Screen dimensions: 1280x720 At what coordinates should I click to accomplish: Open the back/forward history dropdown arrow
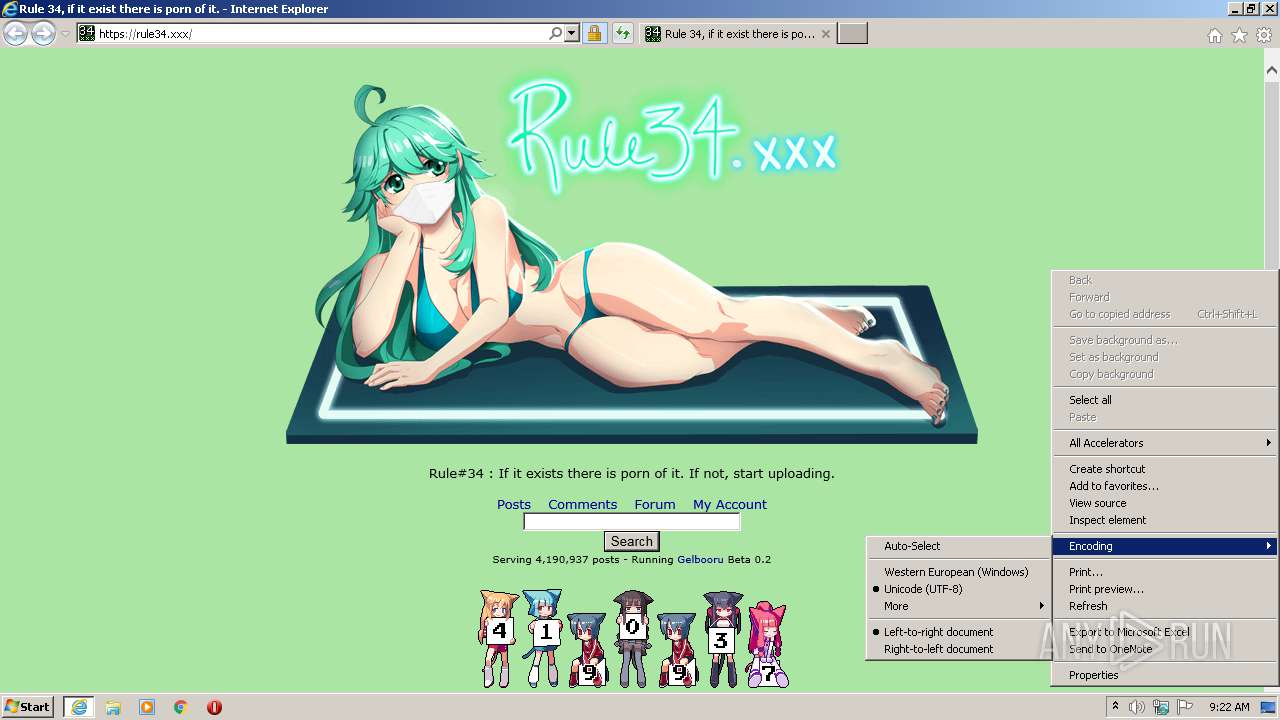coord(65,34)
